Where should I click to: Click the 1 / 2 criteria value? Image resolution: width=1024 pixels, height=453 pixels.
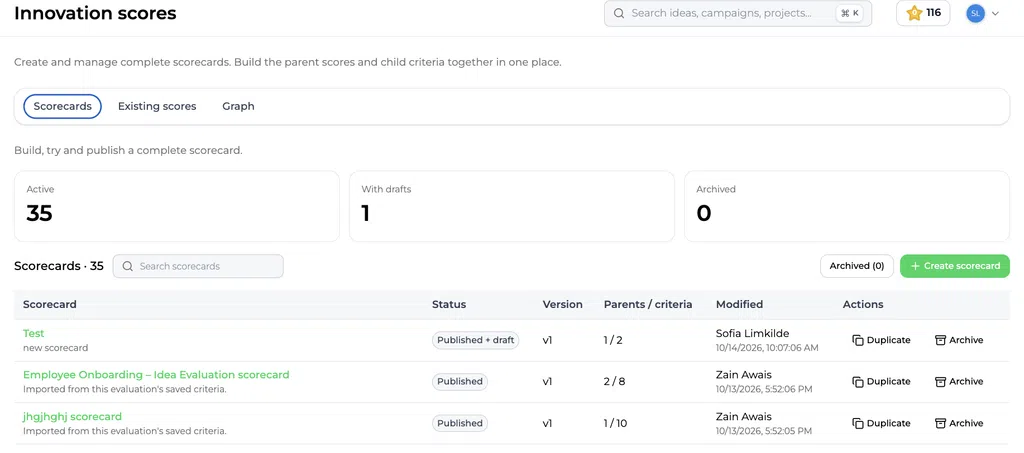[x=613, y=340]
